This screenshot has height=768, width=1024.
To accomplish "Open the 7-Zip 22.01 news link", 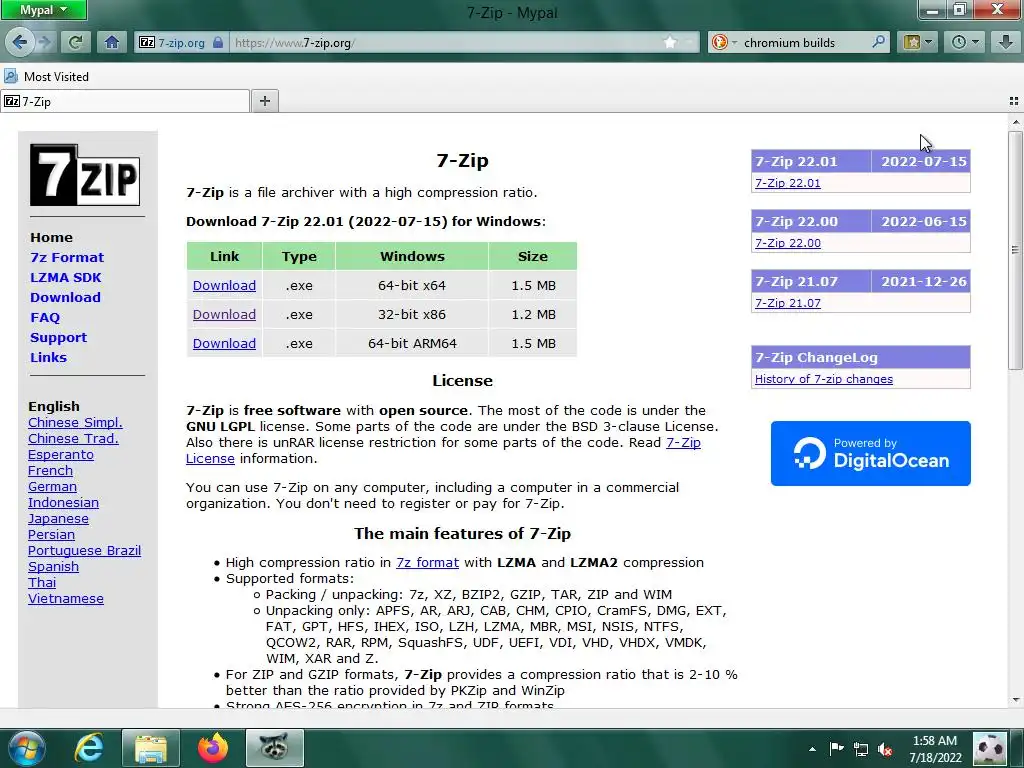I will click(788, 183).
